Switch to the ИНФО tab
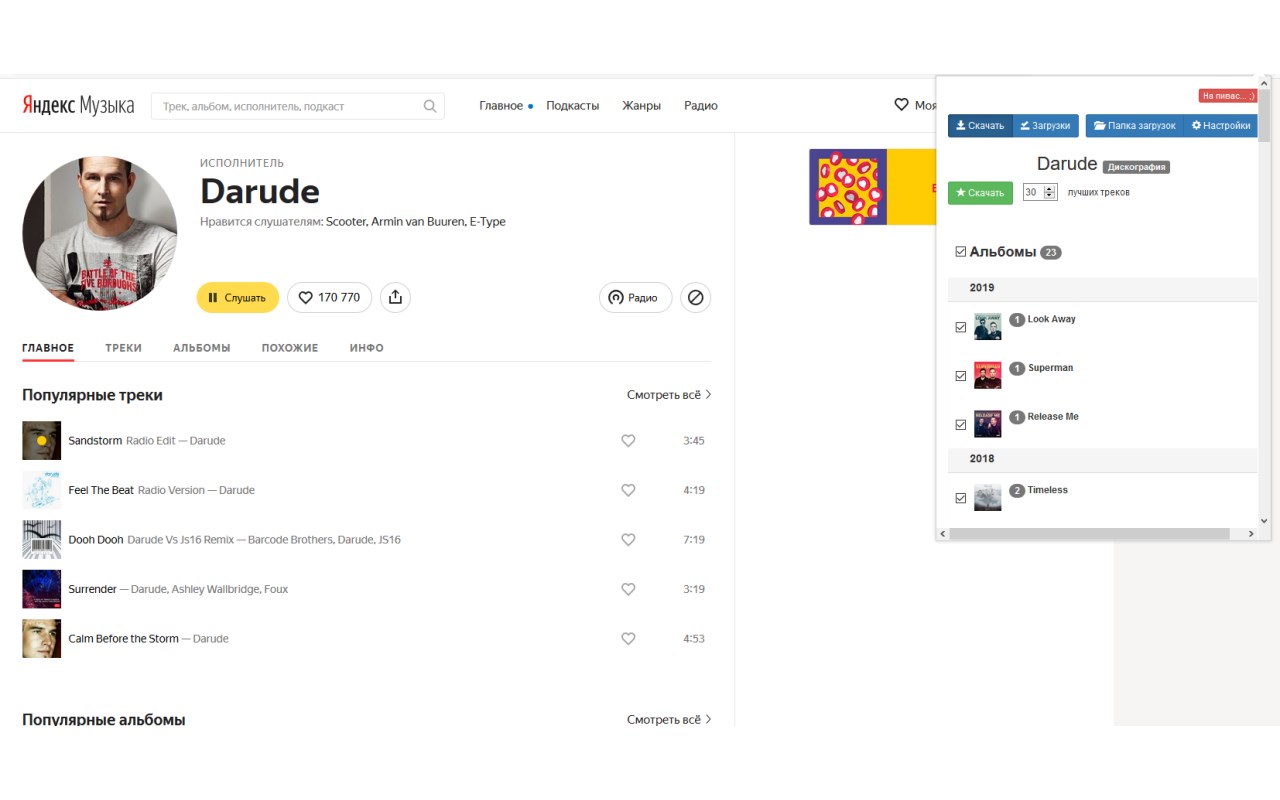1280x800 pixels. click(367, 348)
